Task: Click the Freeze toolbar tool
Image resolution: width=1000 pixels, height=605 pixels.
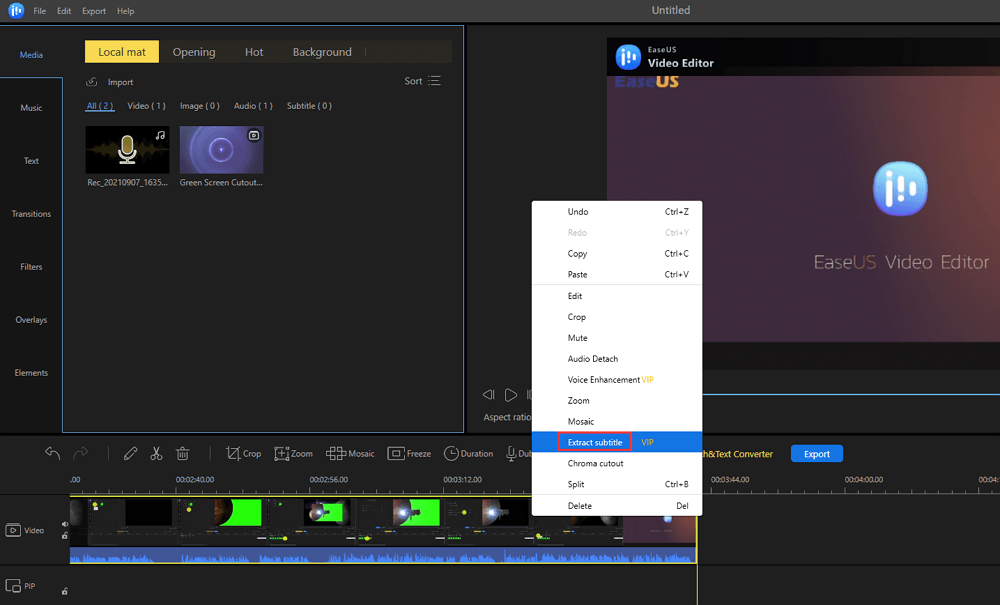Action: (409, 453)
